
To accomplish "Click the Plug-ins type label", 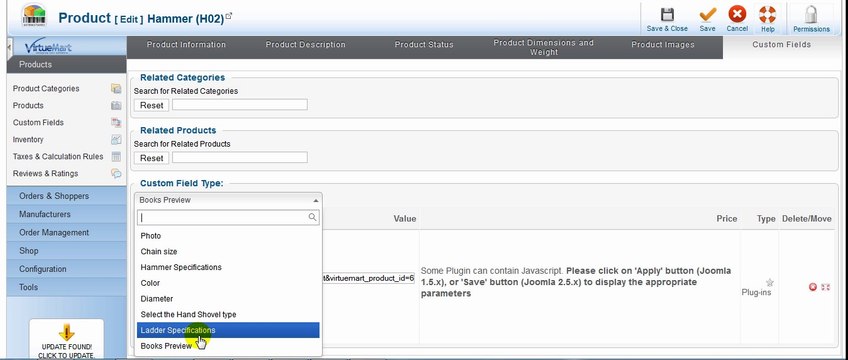I will coord(756,292).
